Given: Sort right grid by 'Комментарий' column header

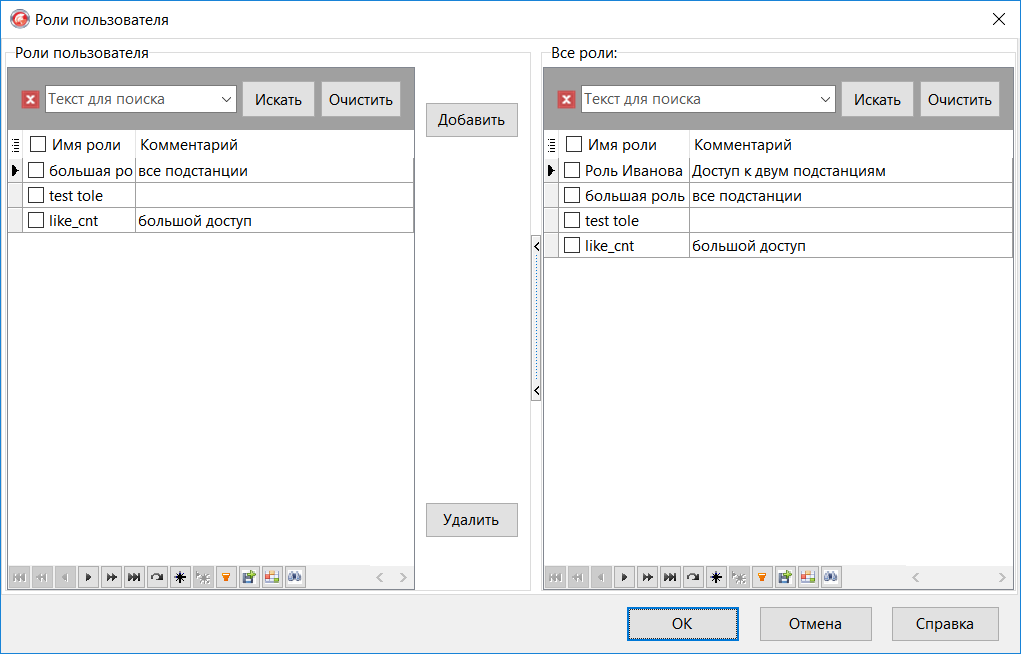Looking at the screenshot, I should click(742, 145).
